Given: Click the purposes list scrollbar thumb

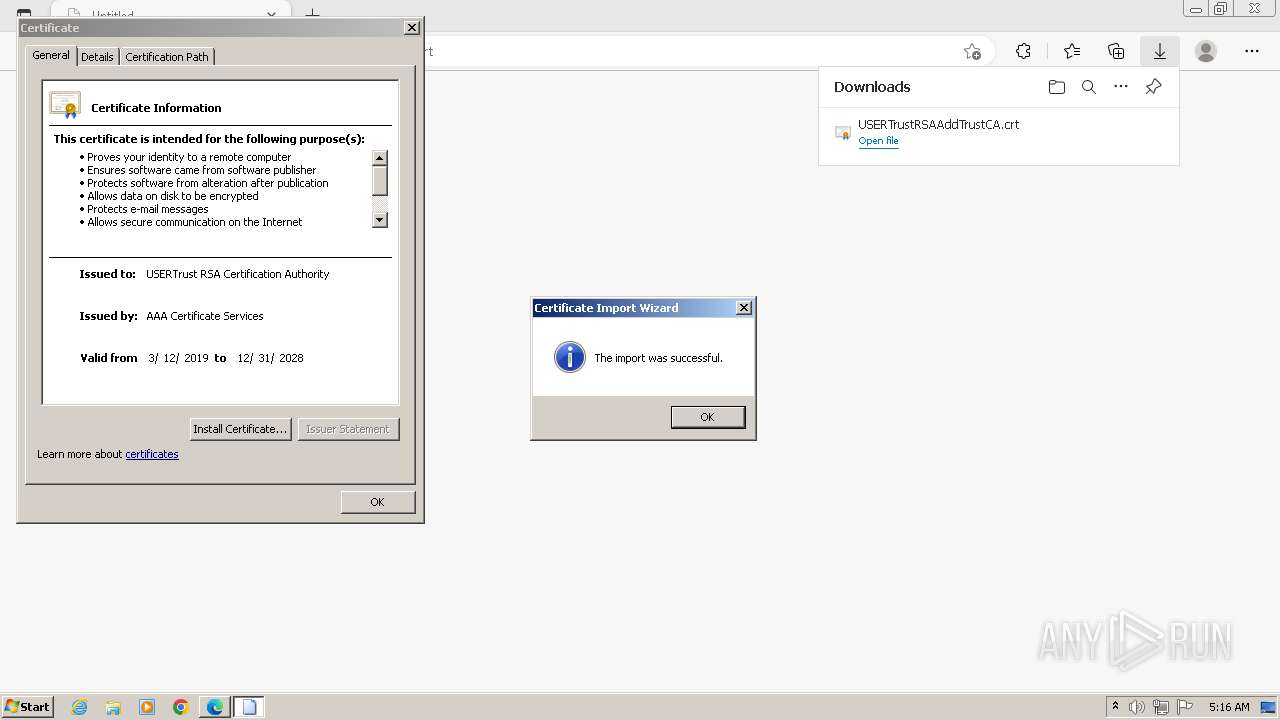Looking at the screenshot, I should [380, 181].
